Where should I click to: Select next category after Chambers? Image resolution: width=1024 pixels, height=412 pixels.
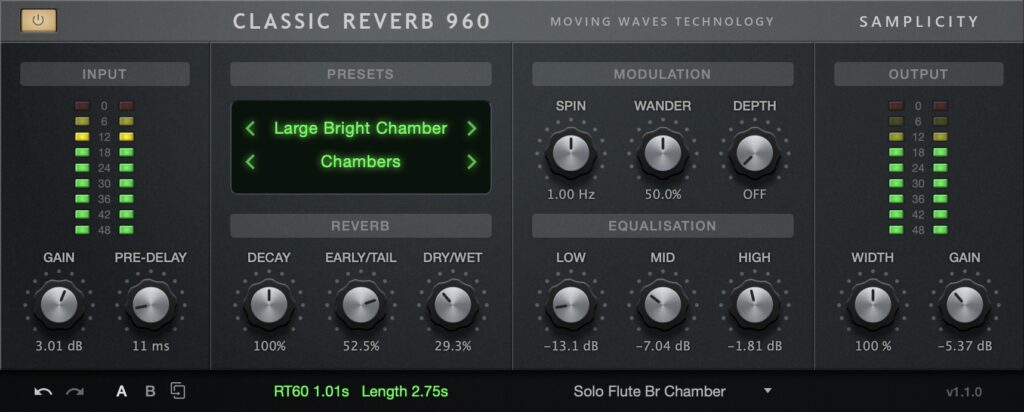tap(472, 161)
